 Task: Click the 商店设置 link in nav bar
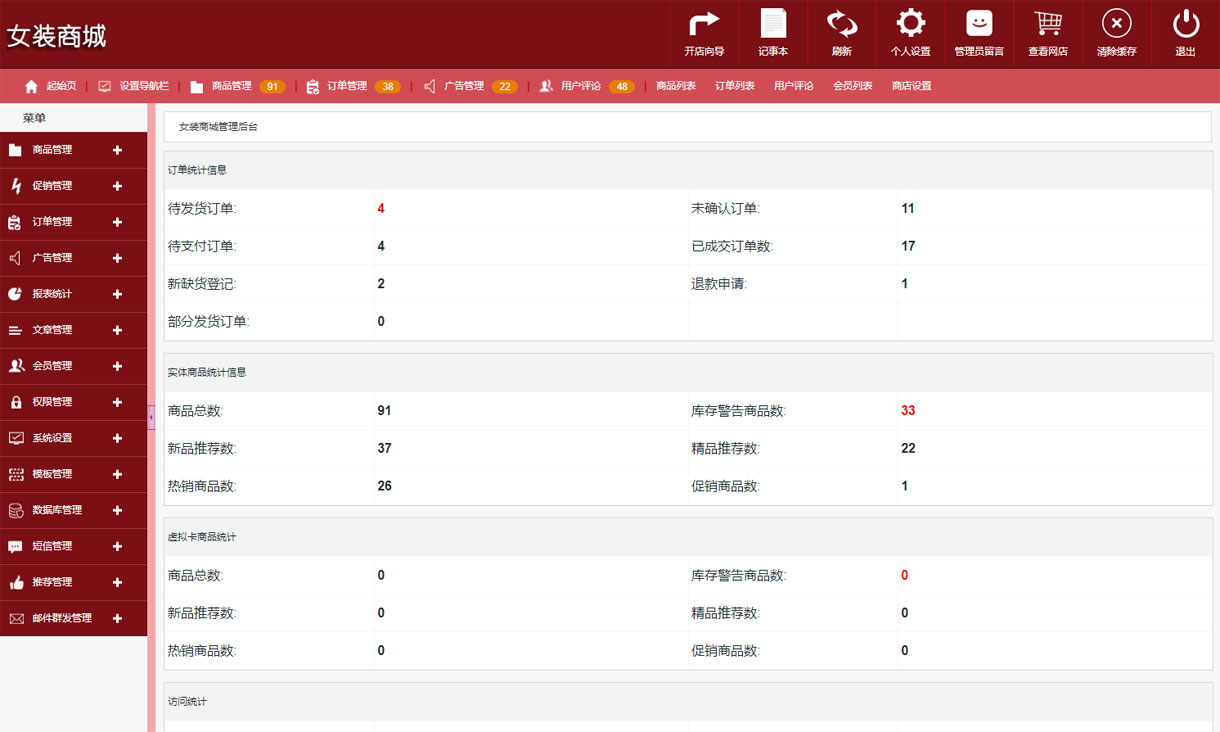click(912, 86)
